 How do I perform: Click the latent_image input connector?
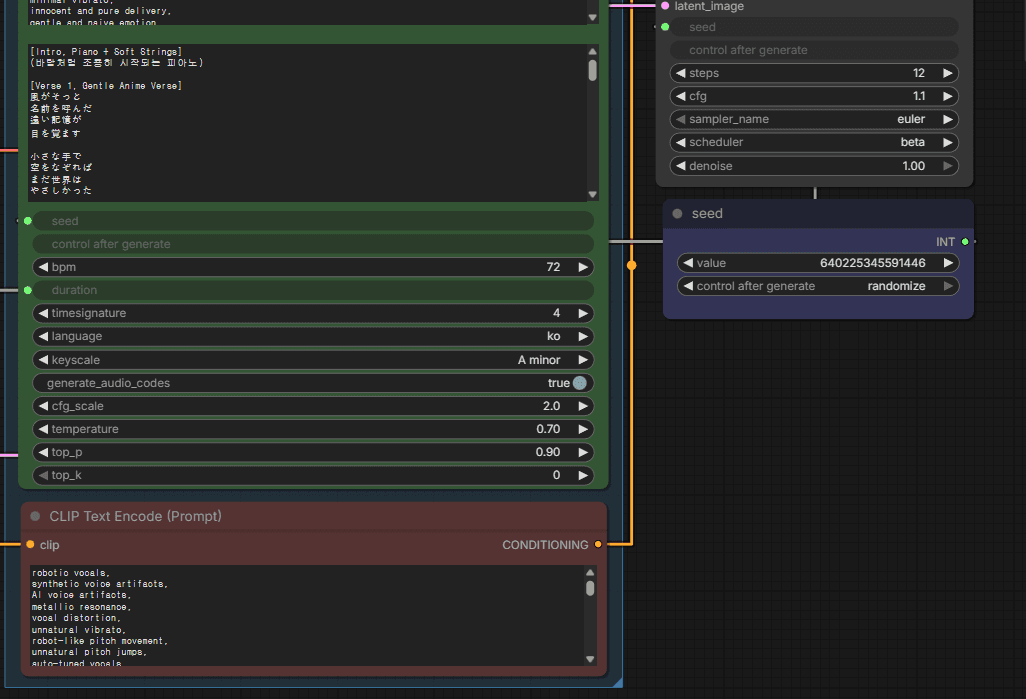(665, 6)
